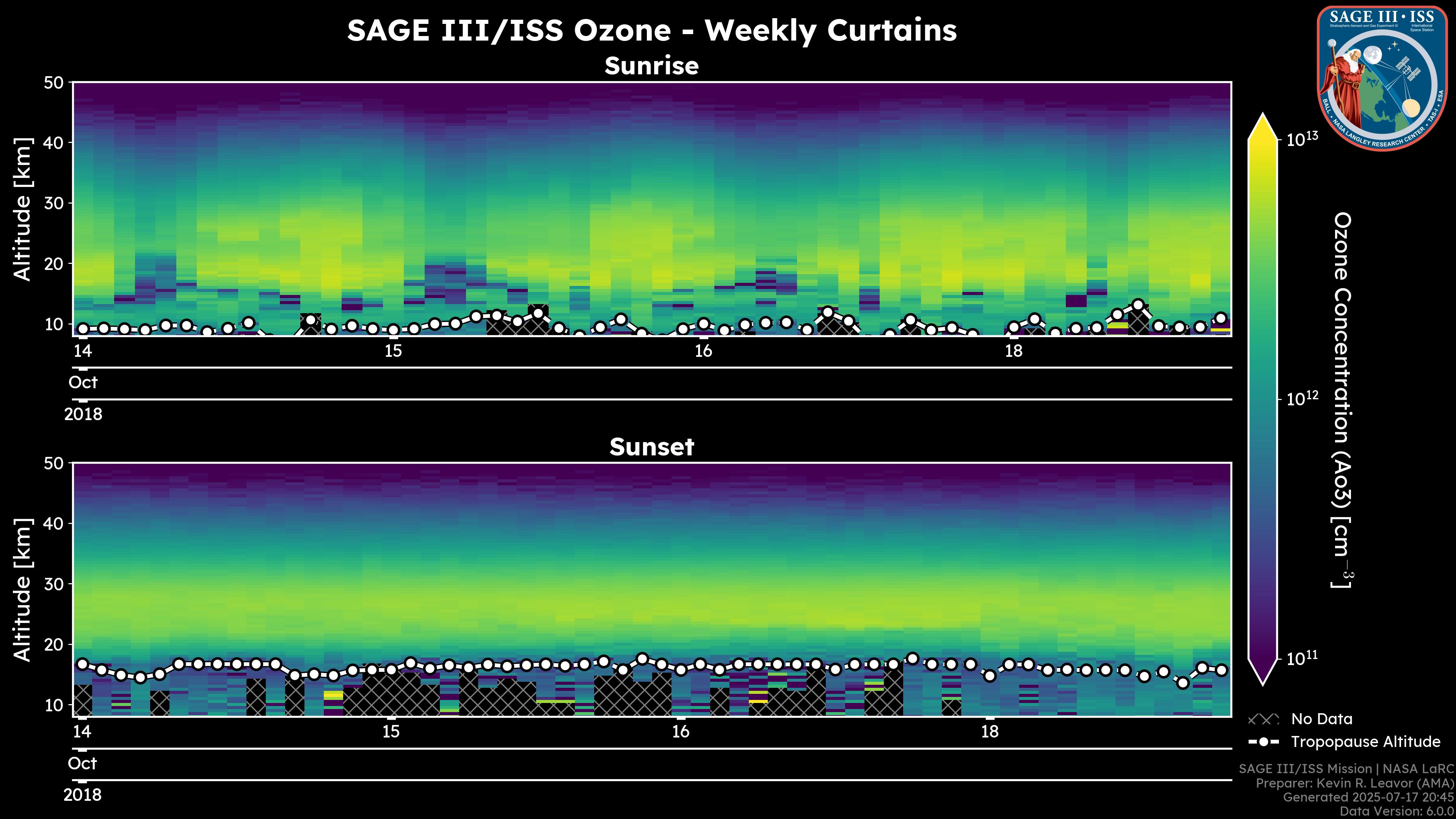Image resolution: width=1456 pixels, height=819 pixels.
Task: Click the Oct label under Sunrise axis
Action: [83, 383]
